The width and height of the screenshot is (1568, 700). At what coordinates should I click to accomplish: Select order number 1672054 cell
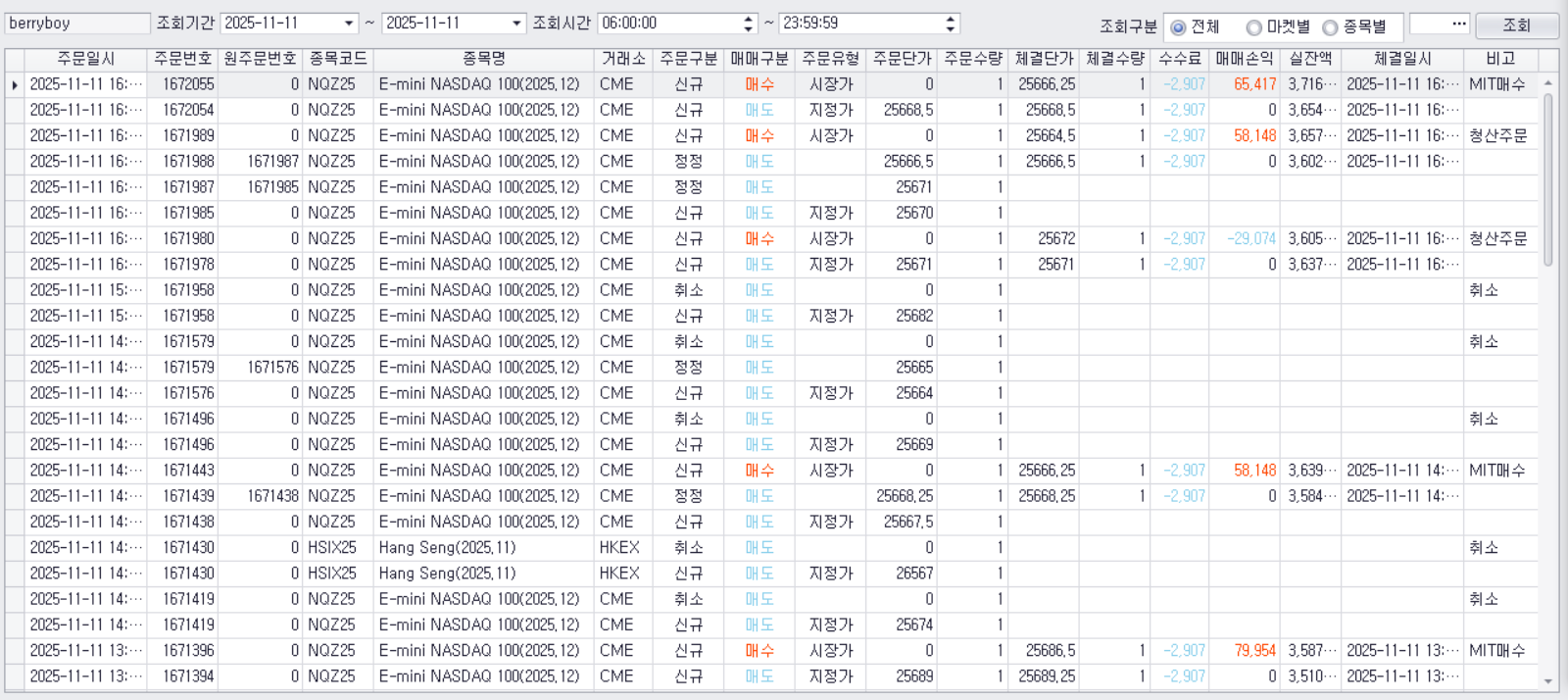pyautogui.click(x=182, y=111)
